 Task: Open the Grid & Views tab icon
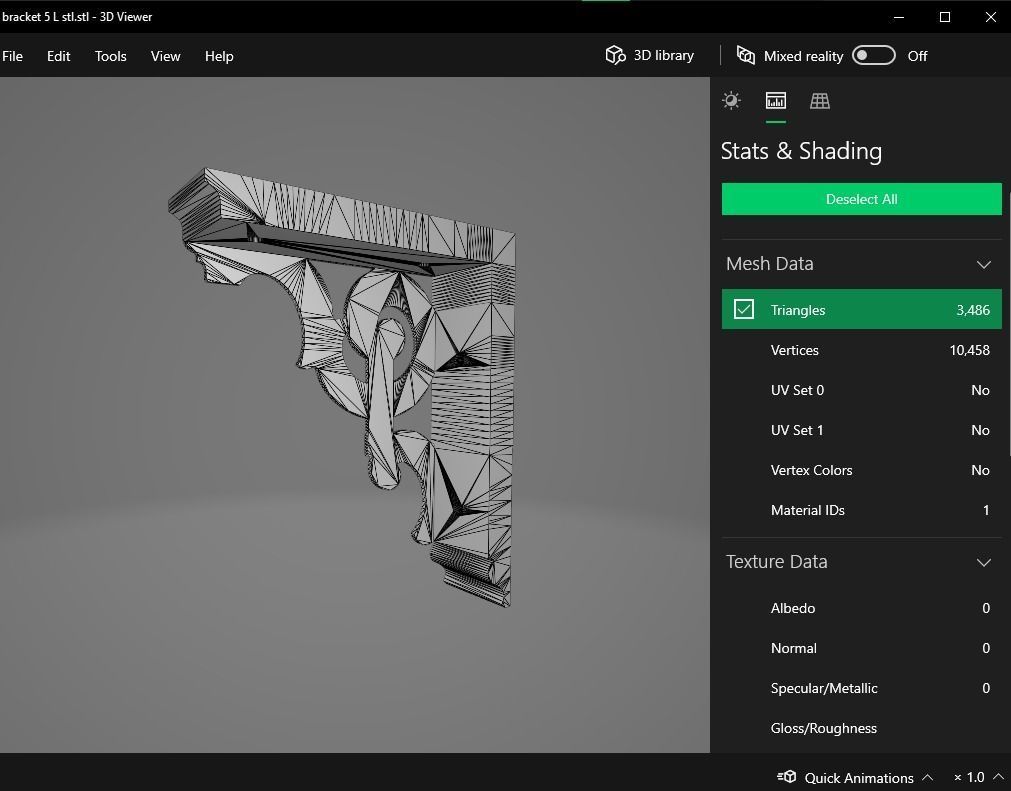[x=820, y=101]
